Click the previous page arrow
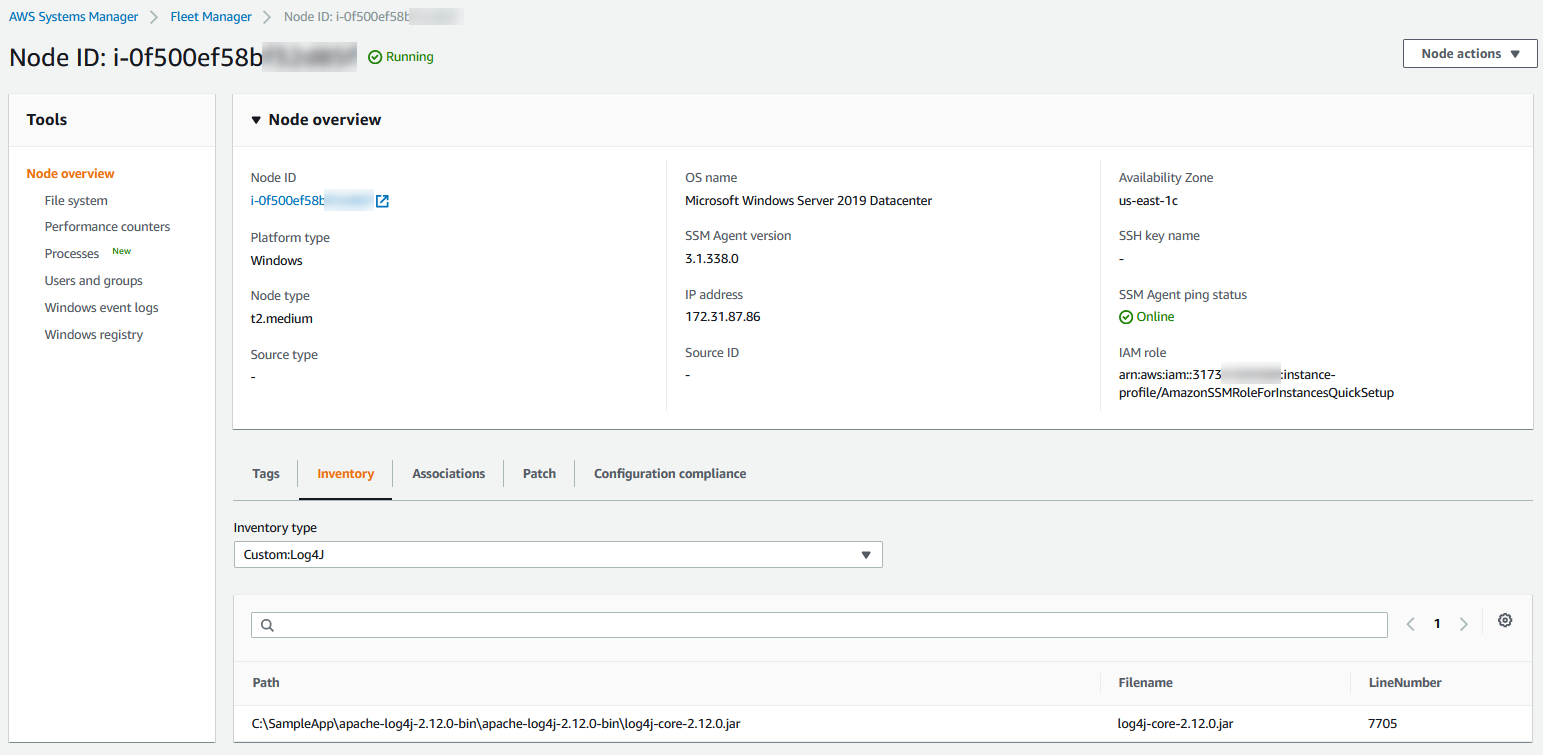 coord(1410,623)
